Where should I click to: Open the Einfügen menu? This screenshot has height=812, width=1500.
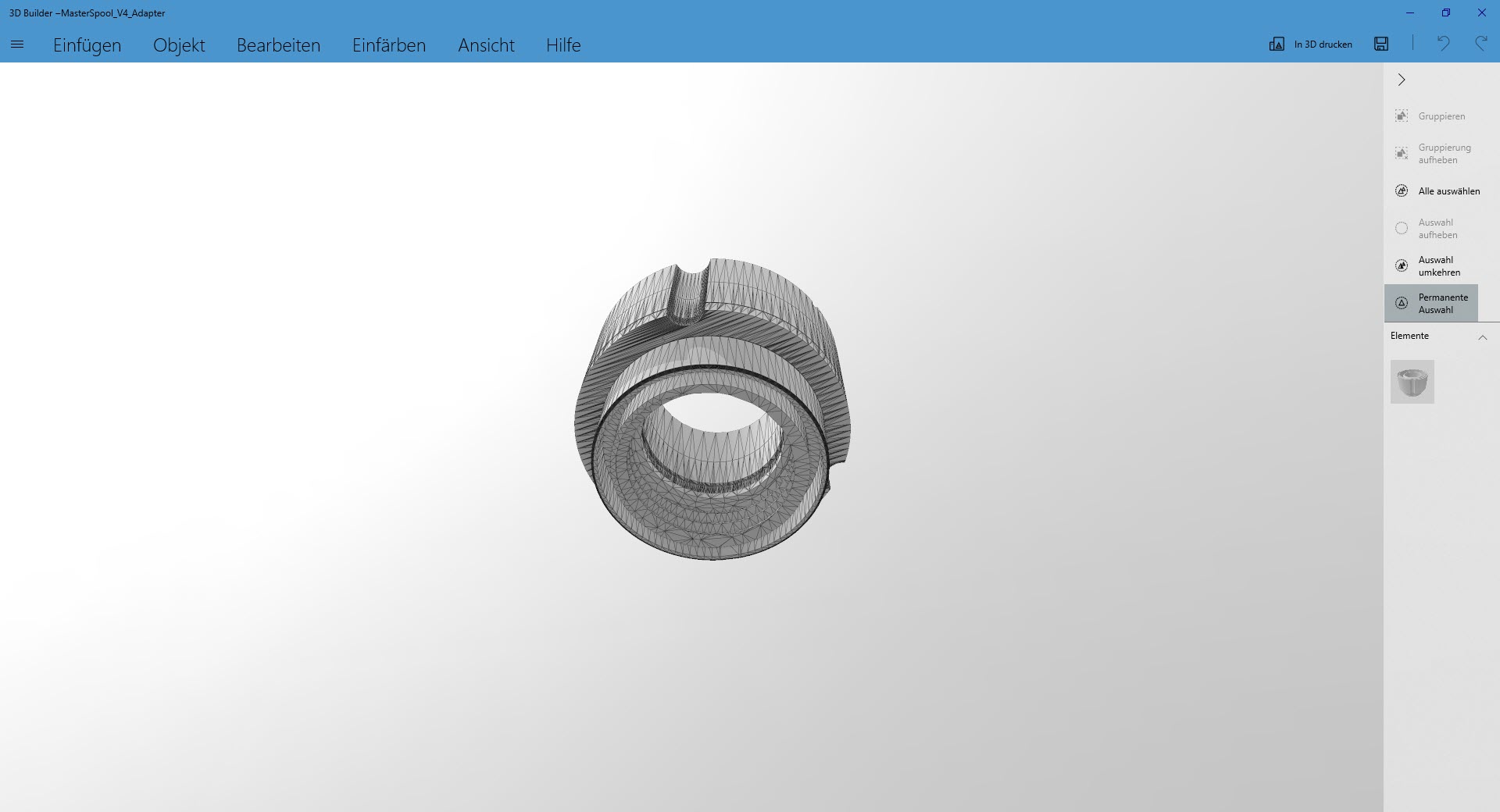[x=87, y=45]
